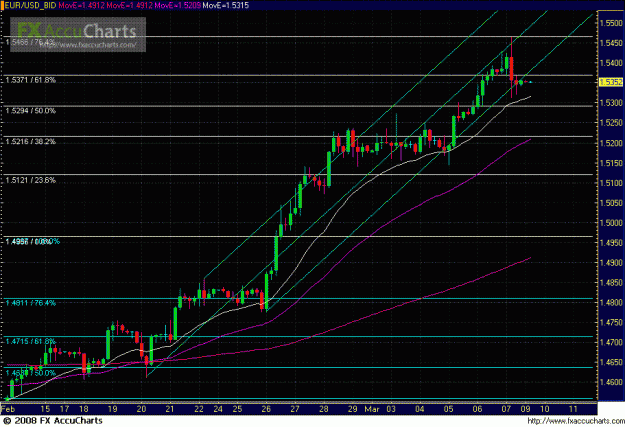Click 1.5250 on the price axis
Viewport: 625px width, 427px height.
(x=611, y=123)
